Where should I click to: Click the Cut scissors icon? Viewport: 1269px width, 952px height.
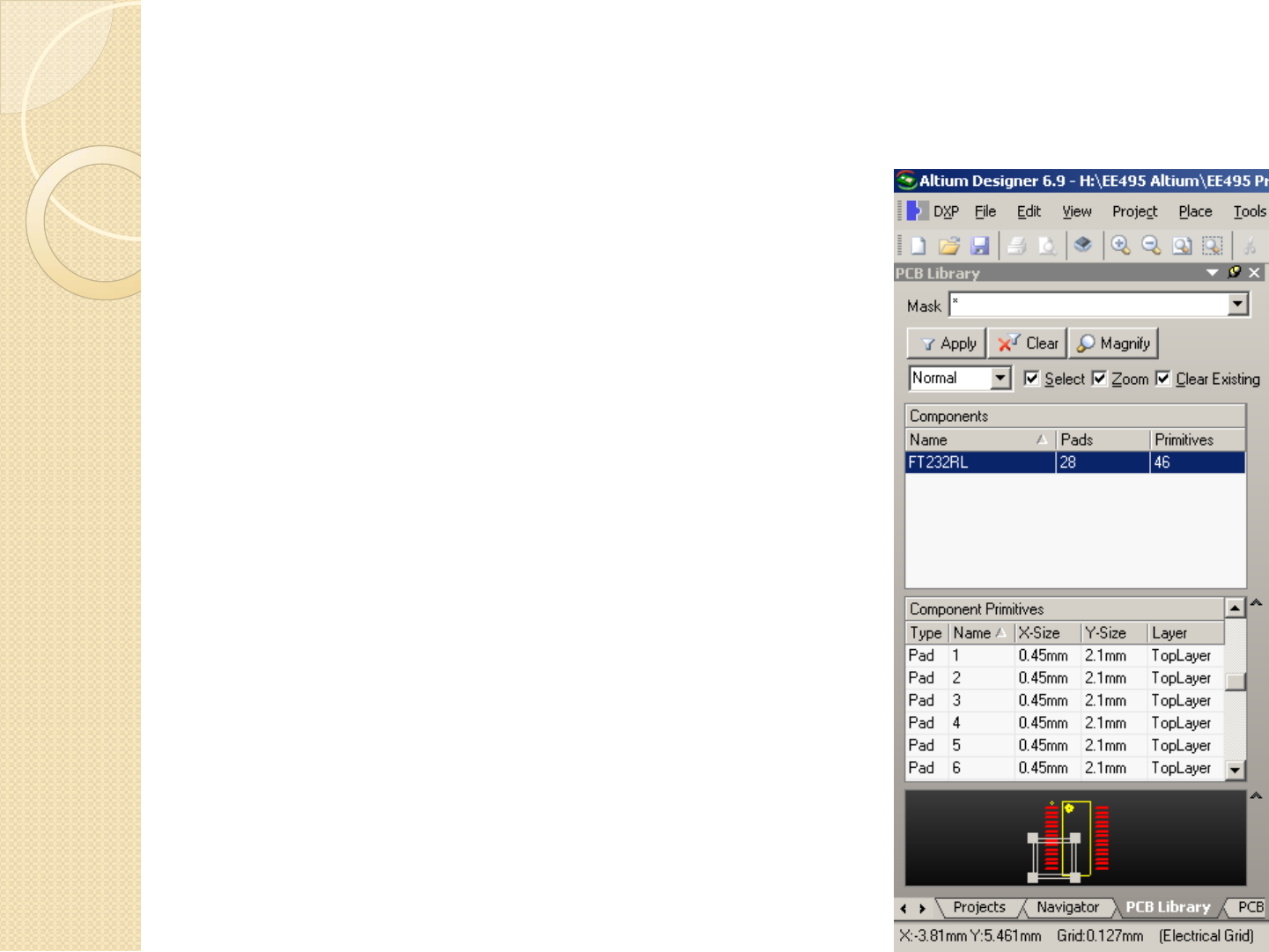point(1250,246)
